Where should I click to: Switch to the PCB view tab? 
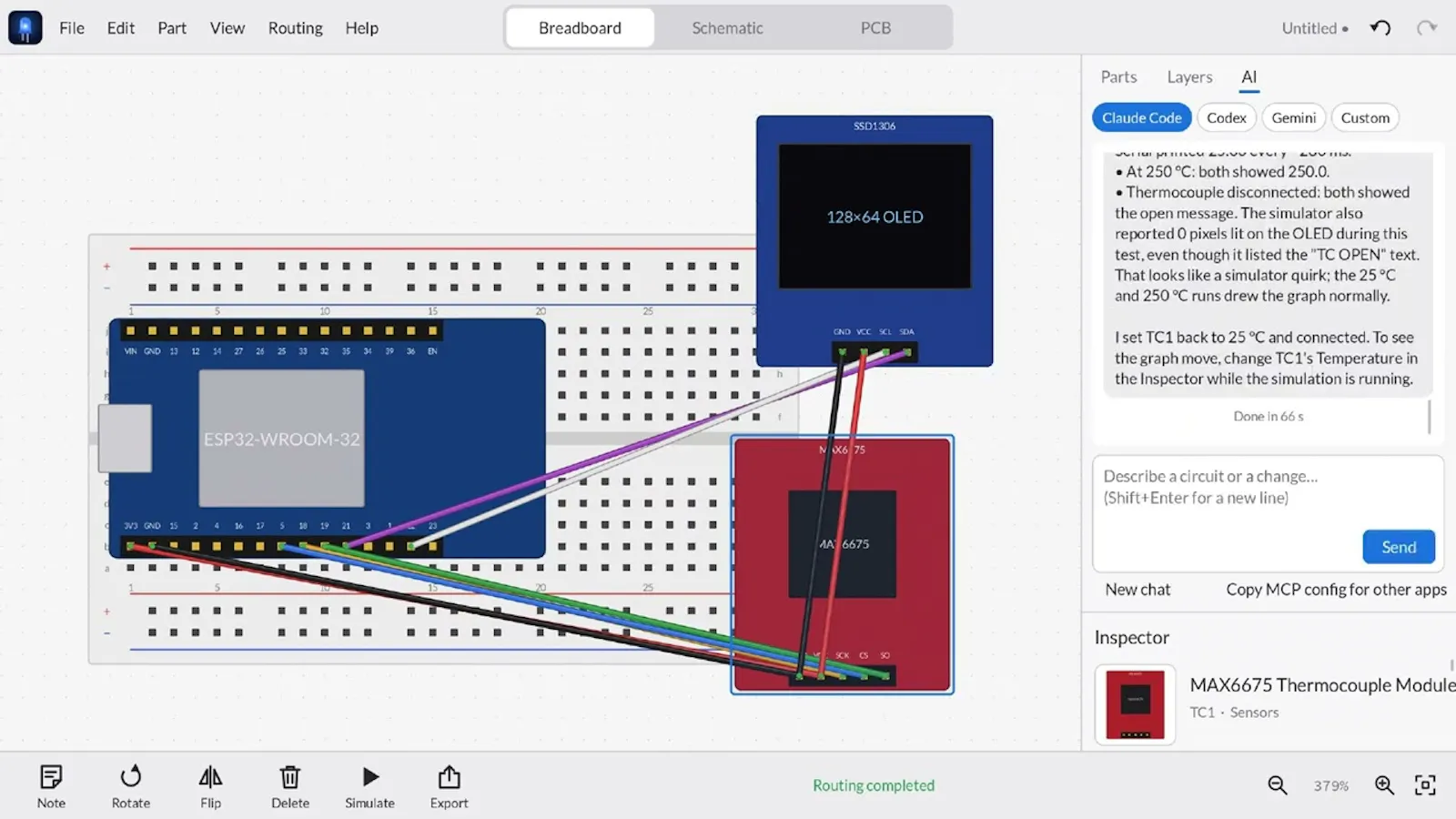tap(875, 27)
